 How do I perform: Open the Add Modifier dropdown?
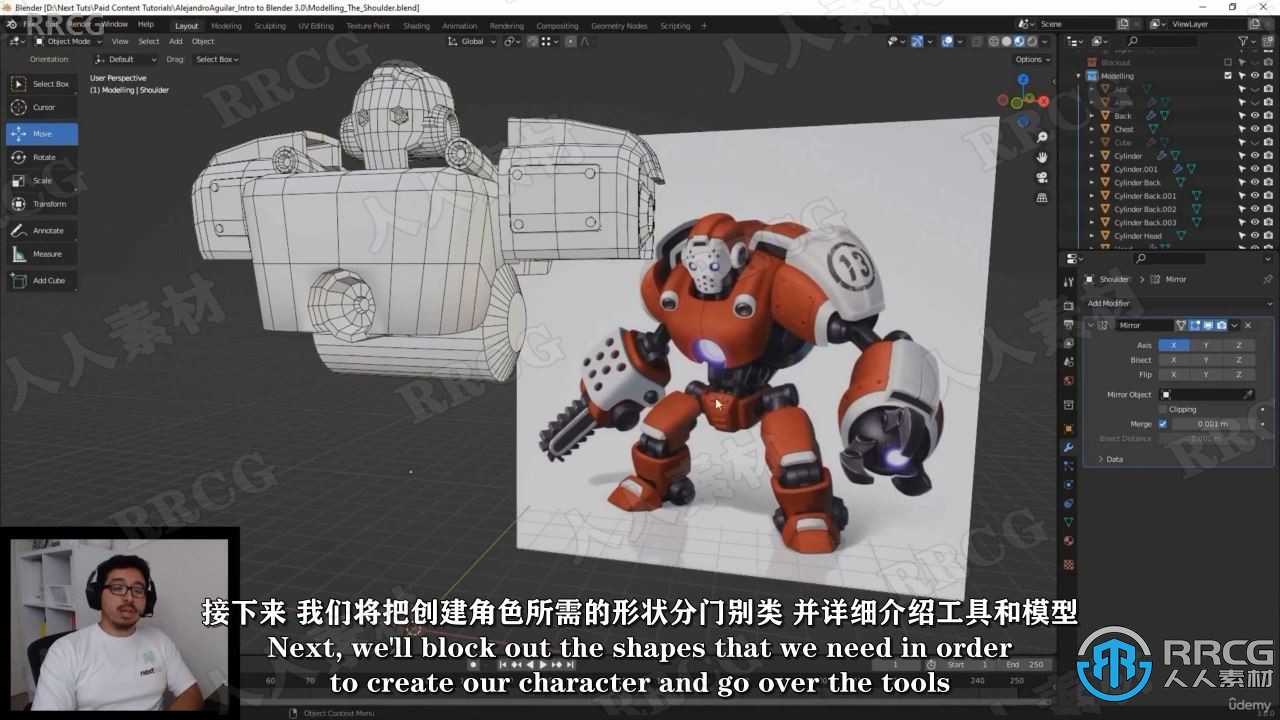pyautogui.click(x=1178, y=303)
